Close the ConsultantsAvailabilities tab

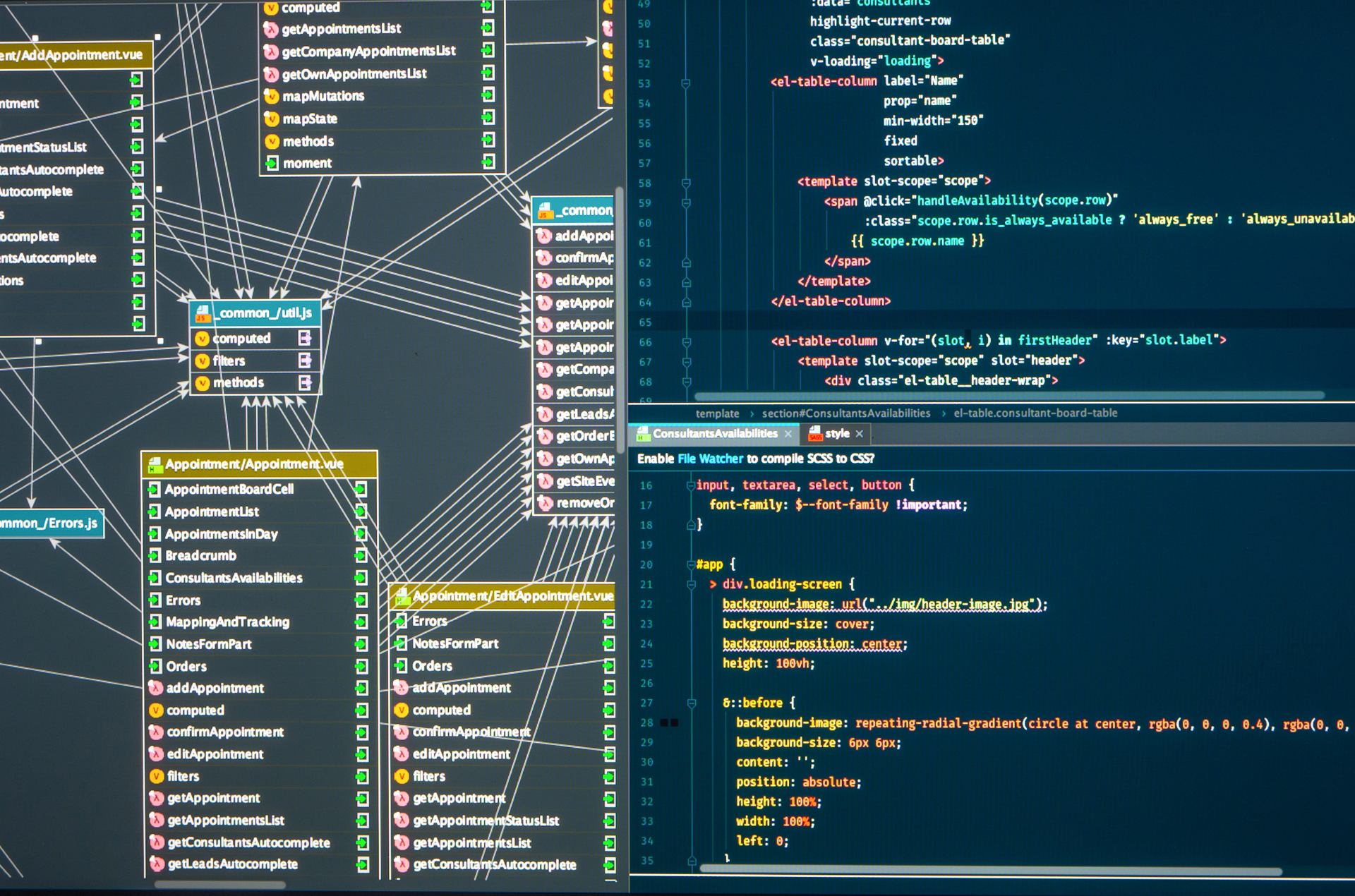pyautogui.click(x=788, y=434)
